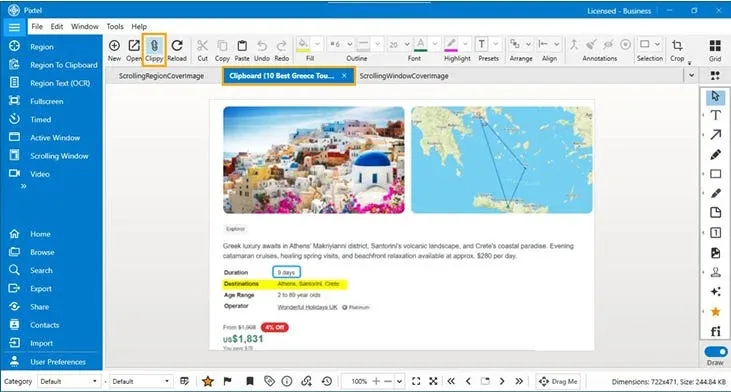731x392 pixels.
Task: Open the Window menu
Action: tap(84, 27)
